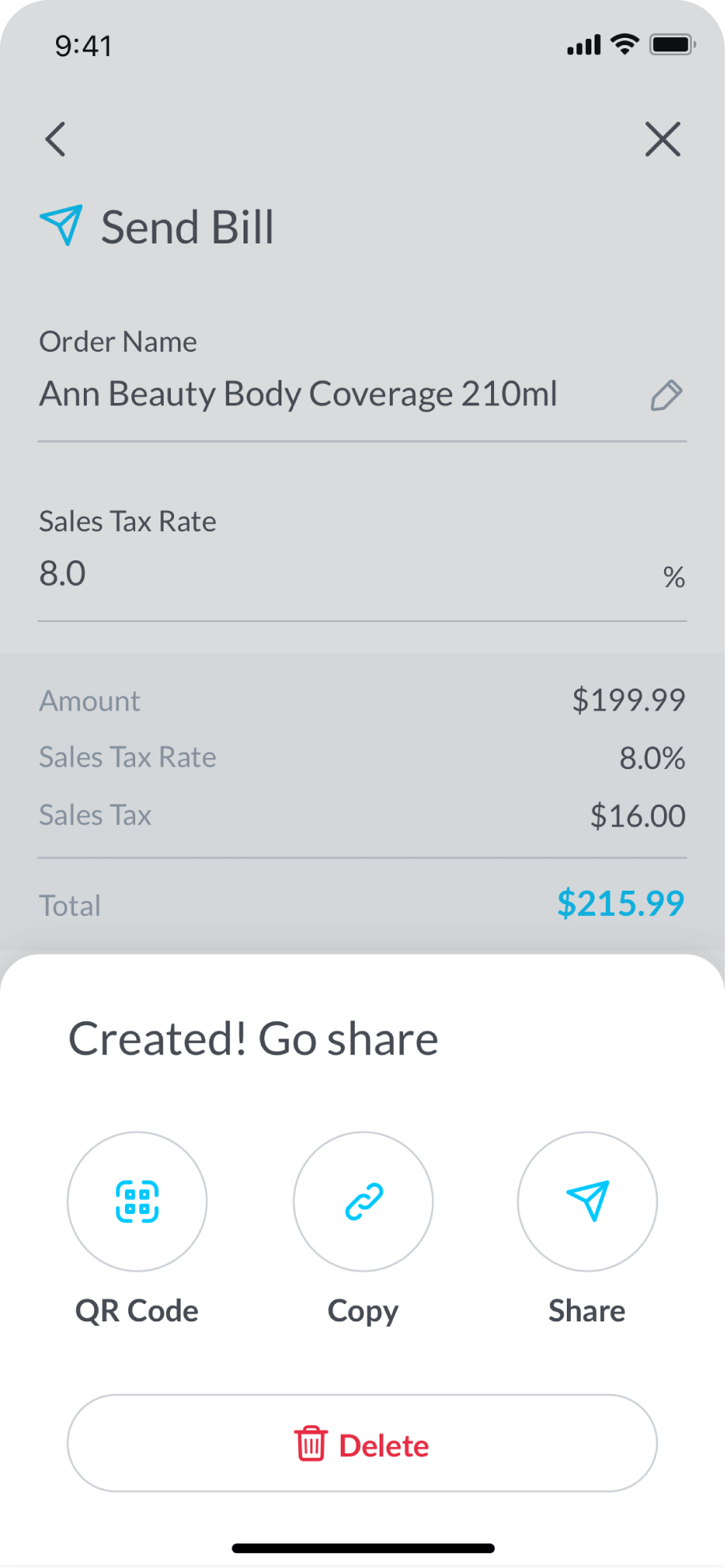This screenshot has height=1568, width=725.
Task: Close the Send Bill screen
Action: [x=663, y=140]
